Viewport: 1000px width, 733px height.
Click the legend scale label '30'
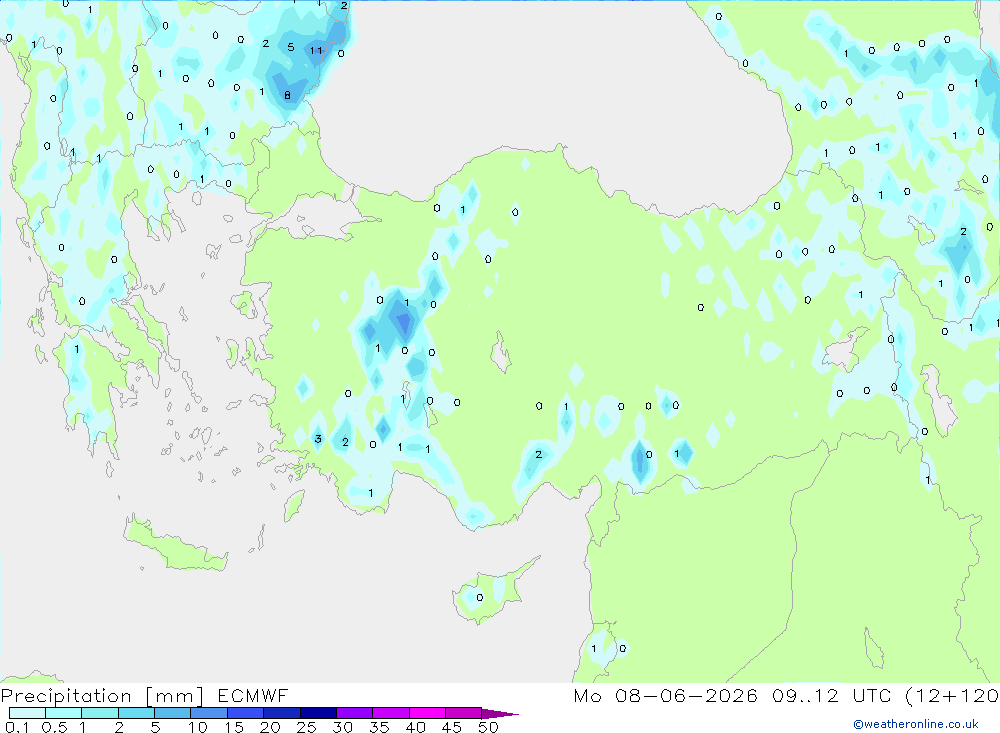(x=343, y=727)
